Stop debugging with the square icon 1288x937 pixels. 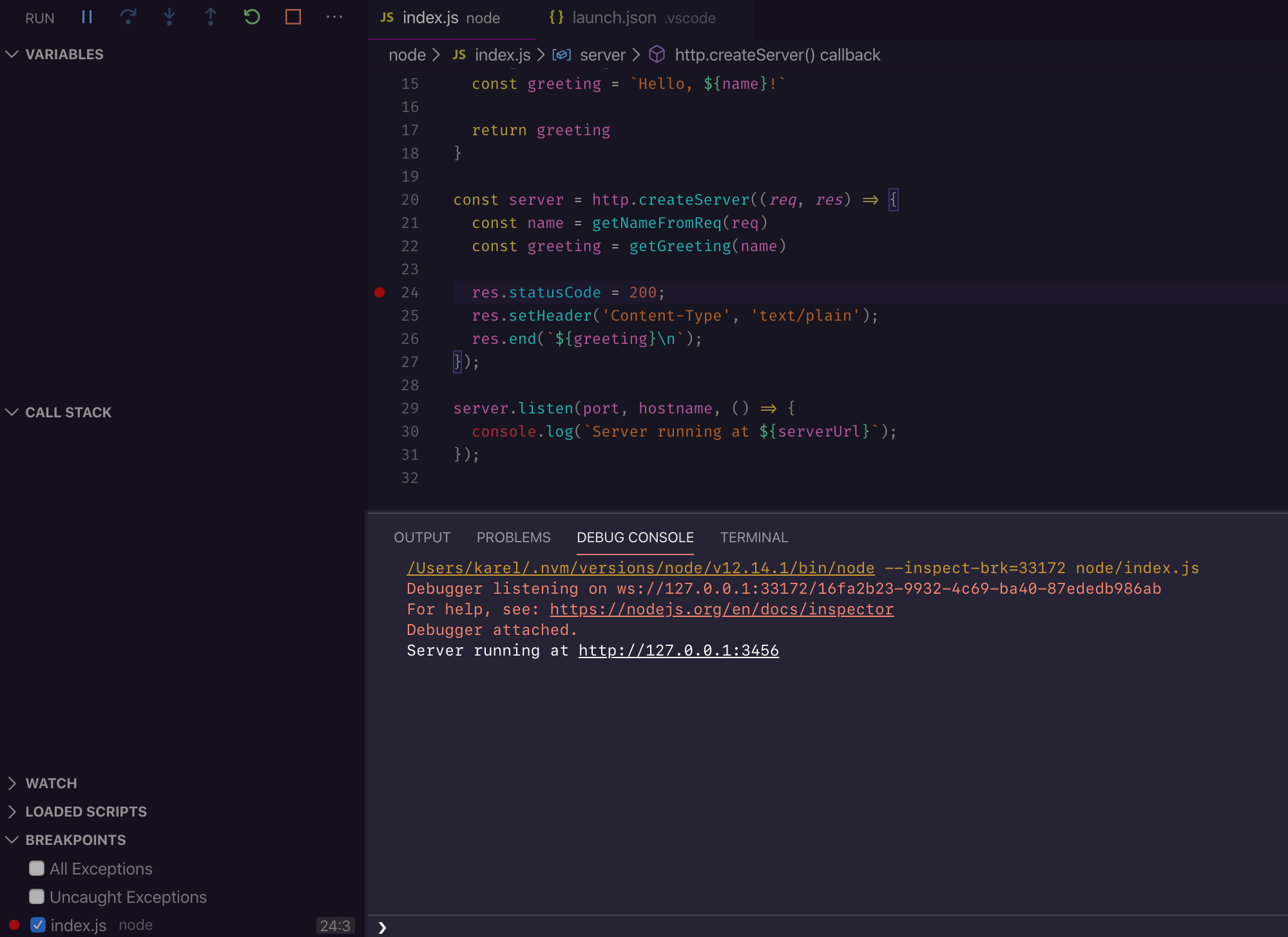click(293, 17)
